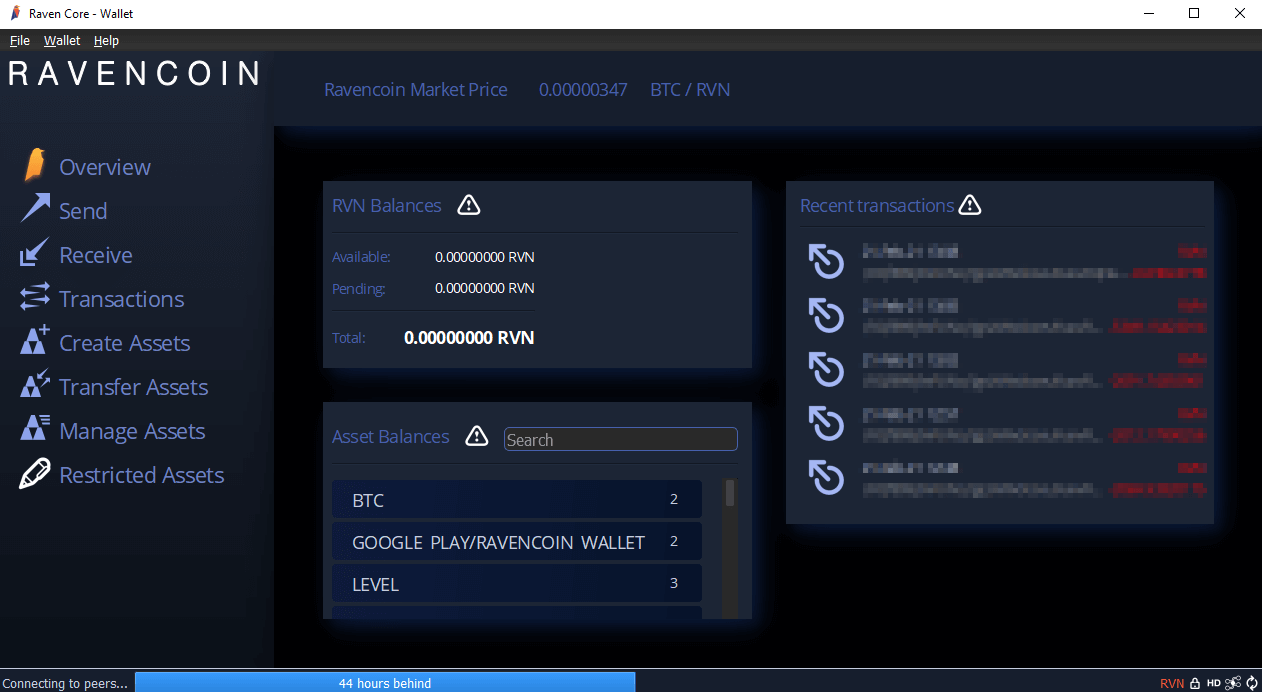The image size is (1262, 692).
Task: Select the Receive icon in the sidebar
Action: tap(33, 254)
